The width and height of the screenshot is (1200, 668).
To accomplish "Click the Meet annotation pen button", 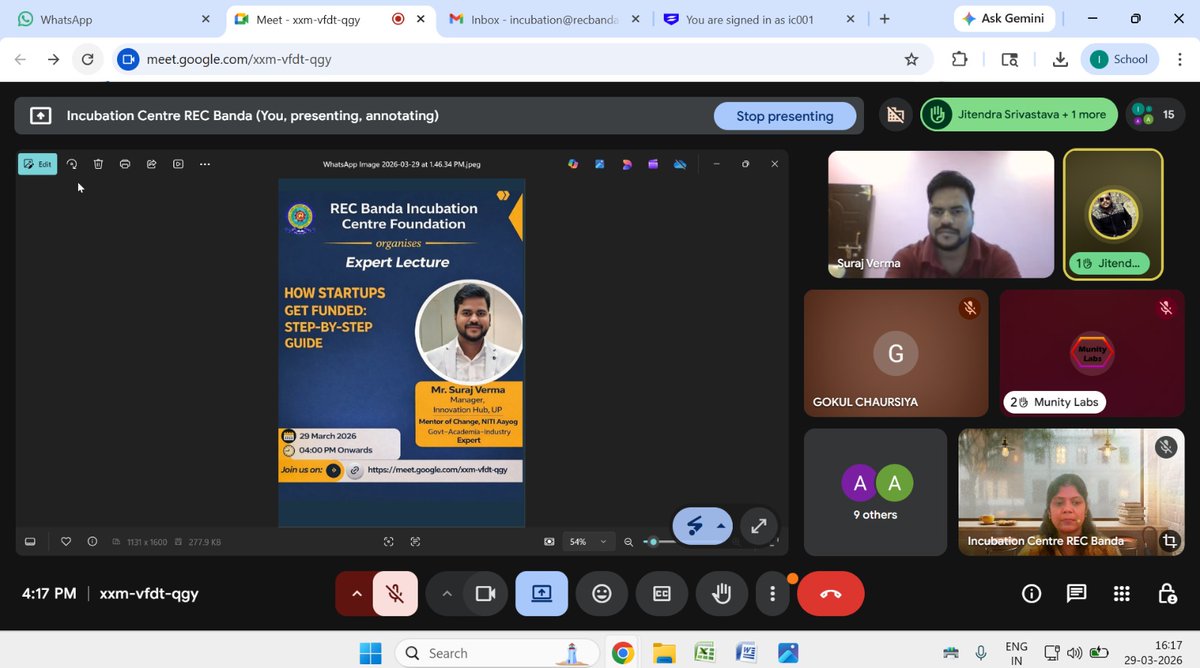I will (693, 524).
